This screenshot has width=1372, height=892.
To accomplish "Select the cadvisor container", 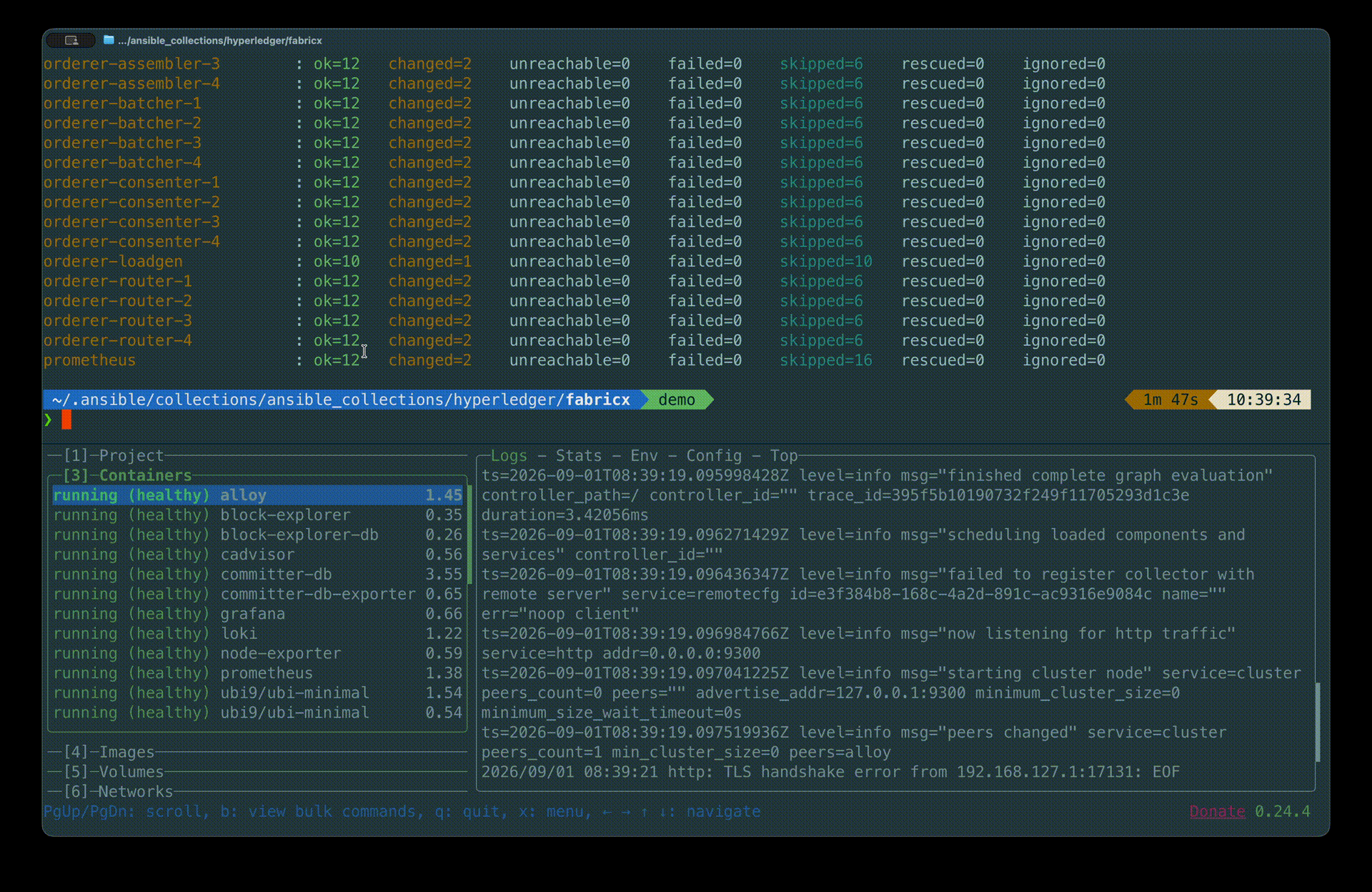I will 258,555.
